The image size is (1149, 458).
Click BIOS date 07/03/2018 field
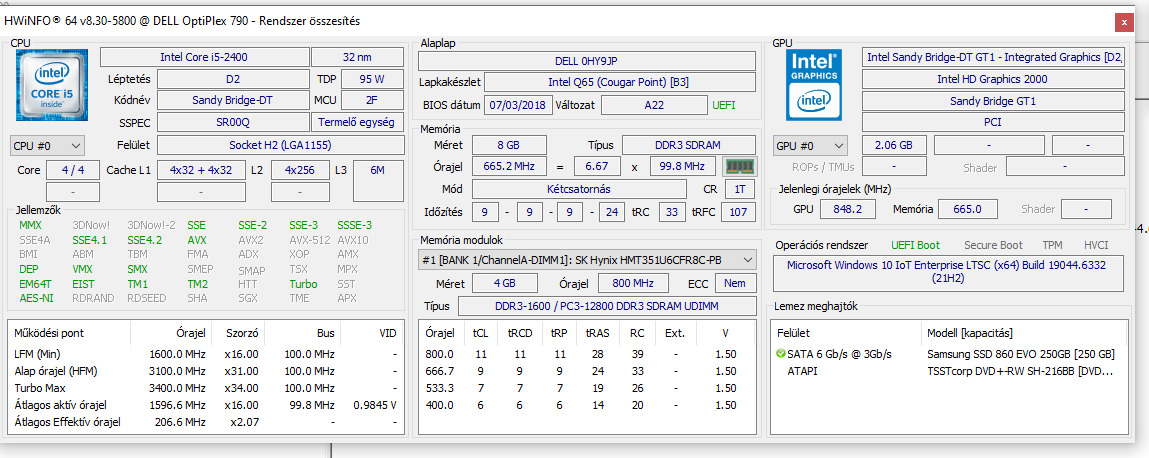point(519,105)
